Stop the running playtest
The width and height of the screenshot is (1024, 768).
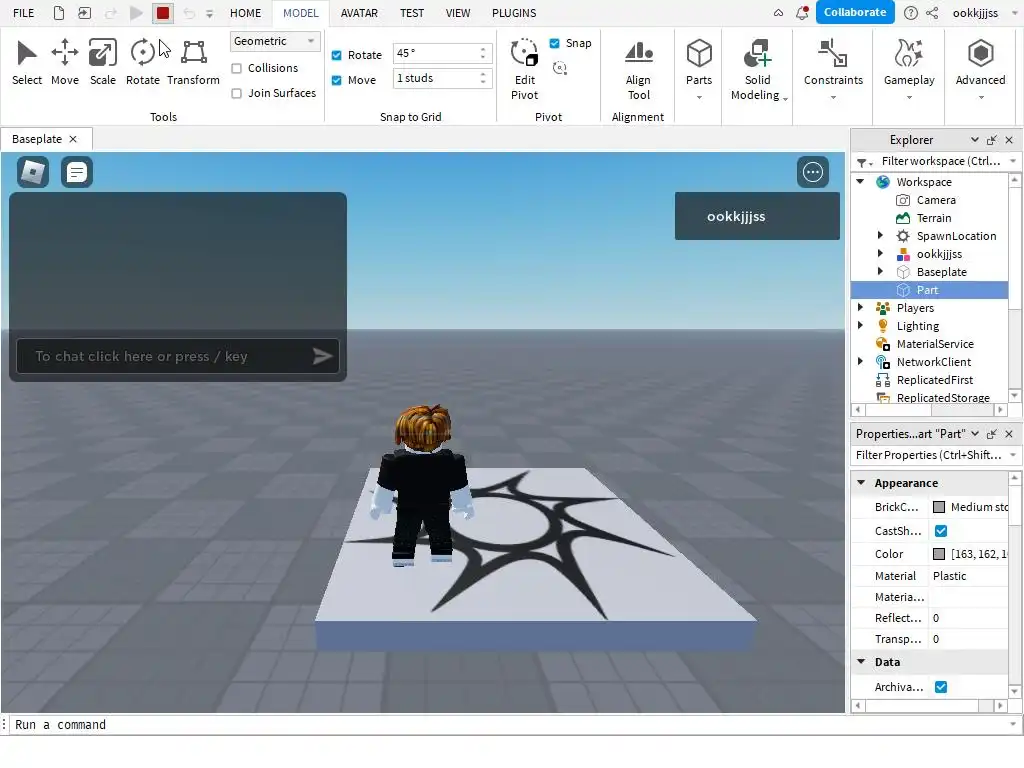163,13
